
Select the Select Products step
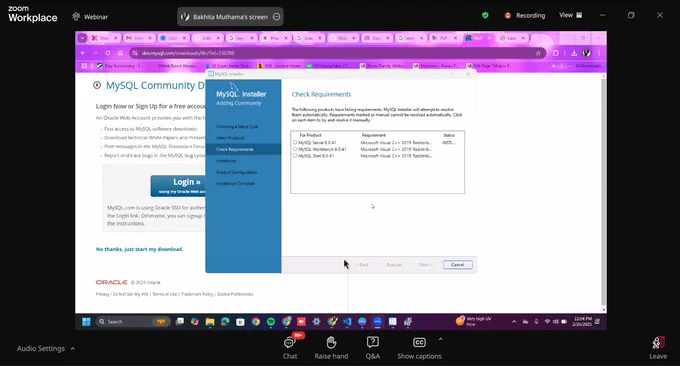coord(230,138)
